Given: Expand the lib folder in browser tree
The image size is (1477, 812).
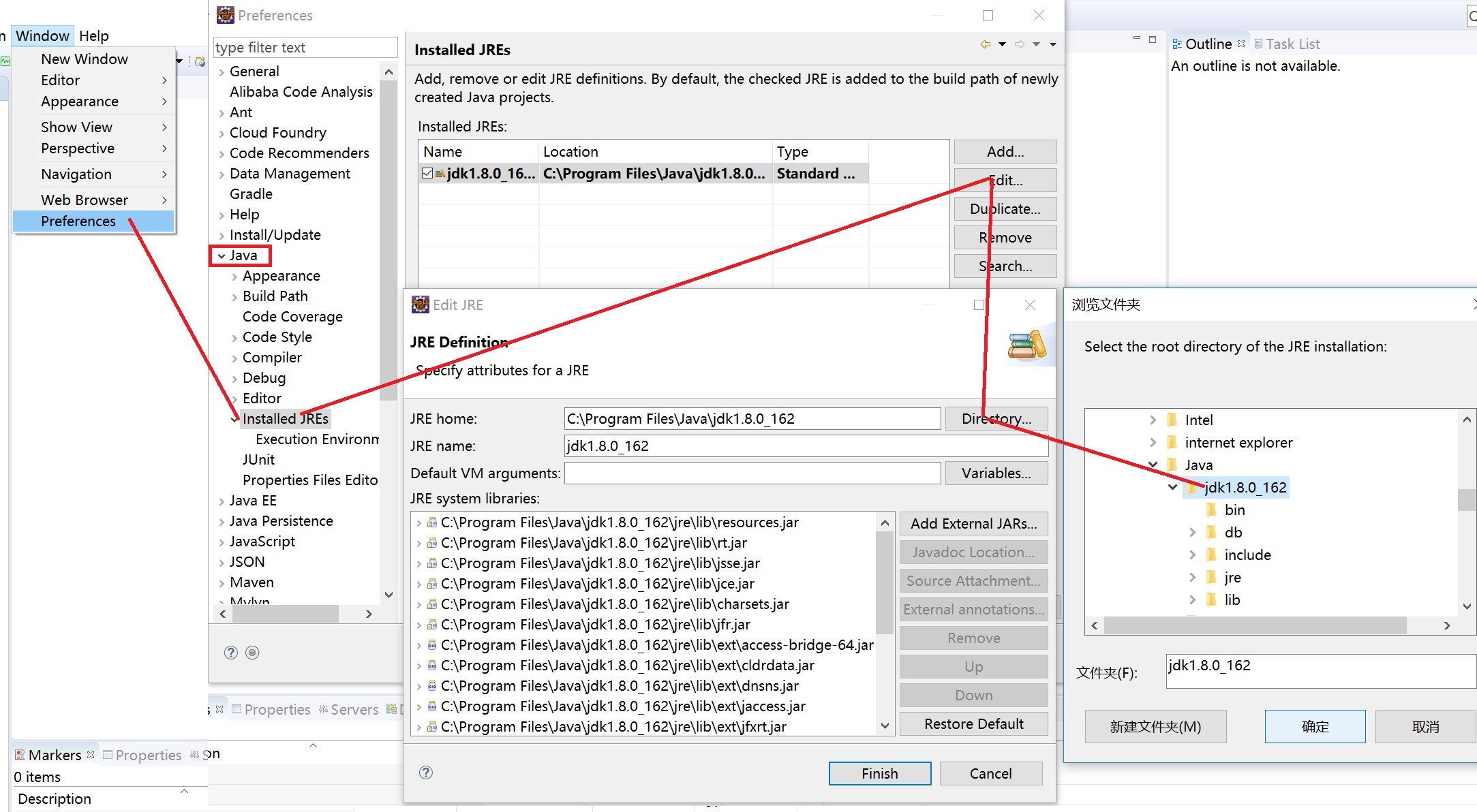Looking at the screenshot, I should point(1192,600).
